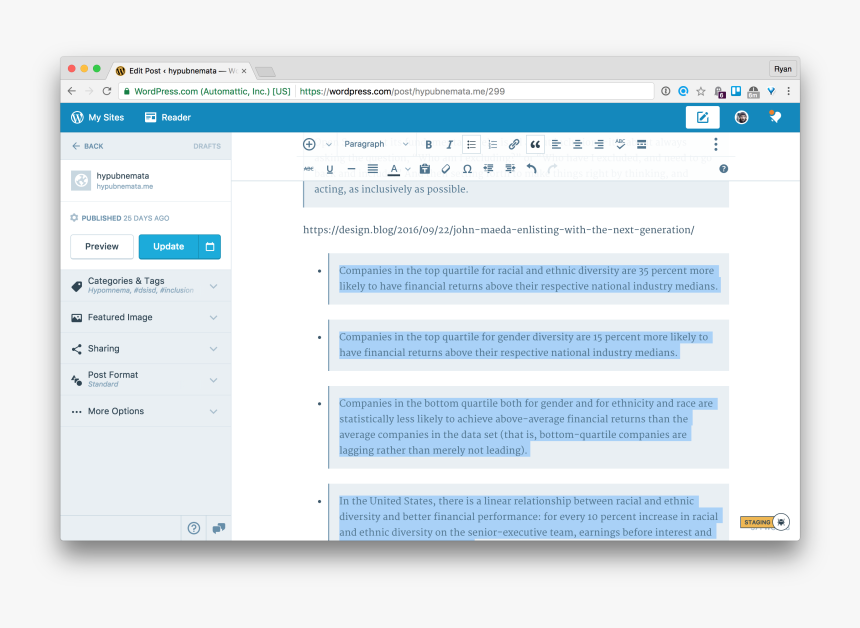Expand the Post Format section
This screenshot has width=860, height=628.
[x=146, y=380]
